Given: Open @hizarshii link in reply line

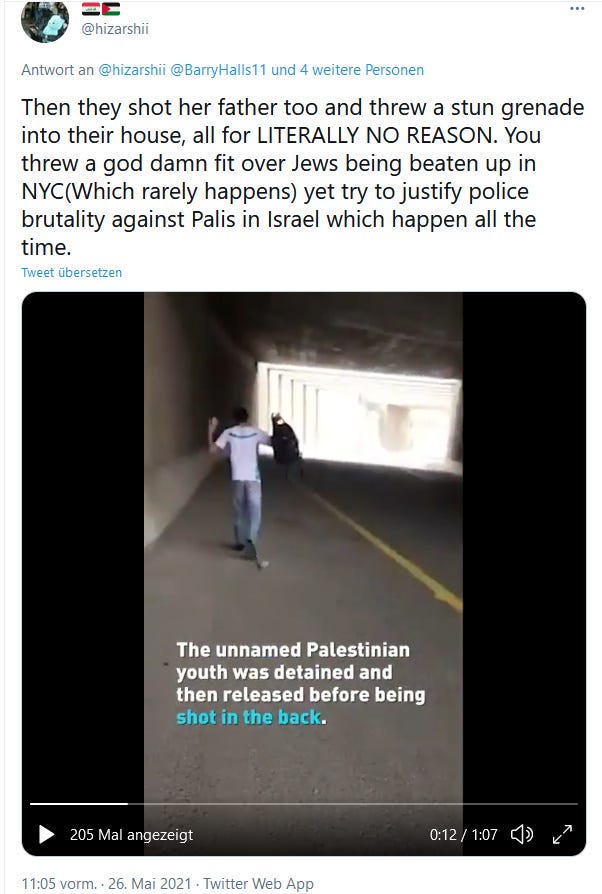Looking at the screenshot, I should tap(132, 70).
